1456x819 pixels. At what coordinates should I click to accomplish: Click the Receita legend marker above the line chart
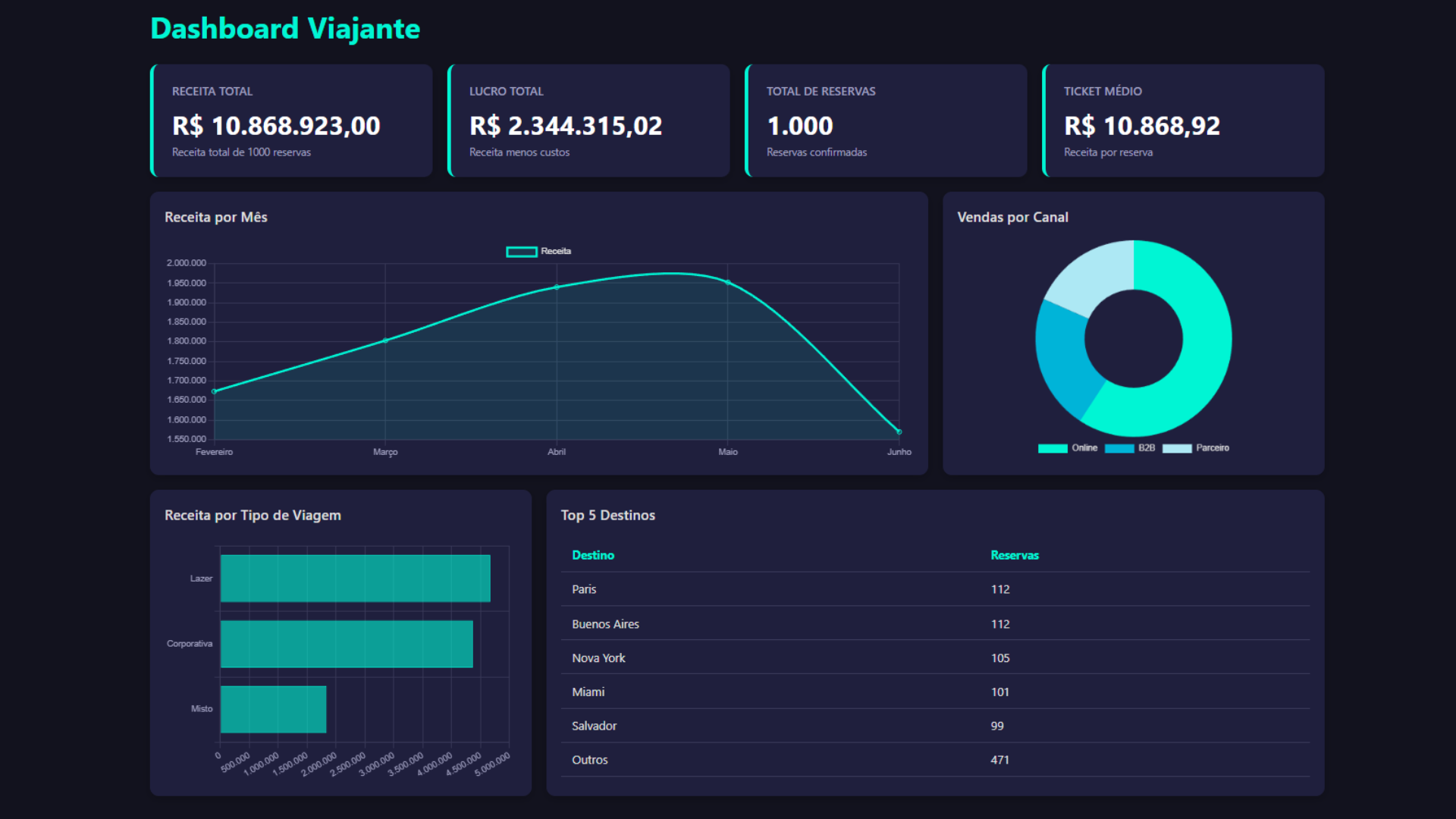point(520,251)
